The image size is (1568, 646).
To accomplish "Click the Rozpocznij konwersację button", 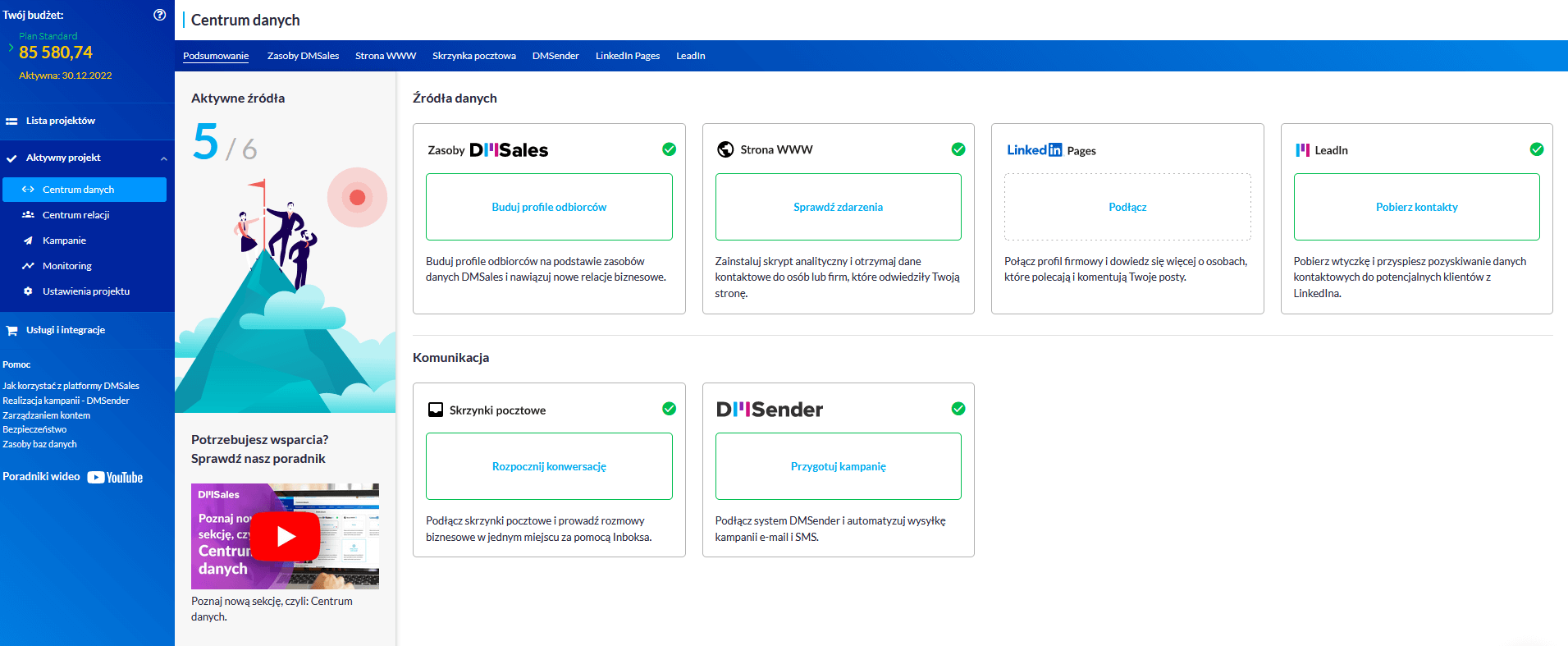I will pos(549,466).
